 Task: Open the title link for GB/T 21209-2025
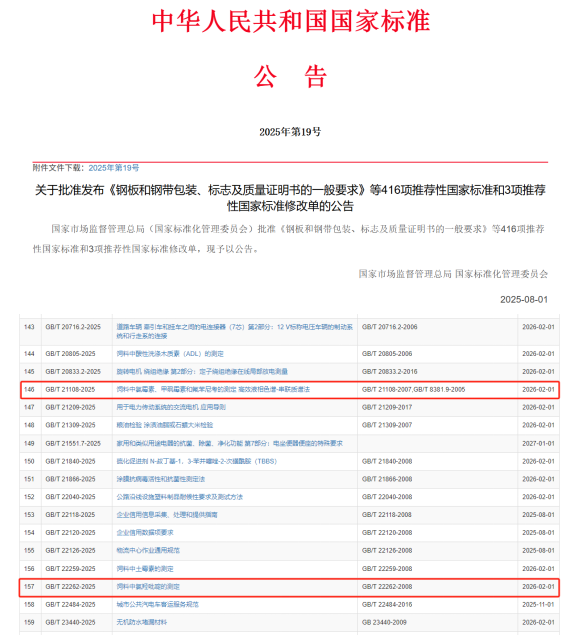(x=171, y=407)
